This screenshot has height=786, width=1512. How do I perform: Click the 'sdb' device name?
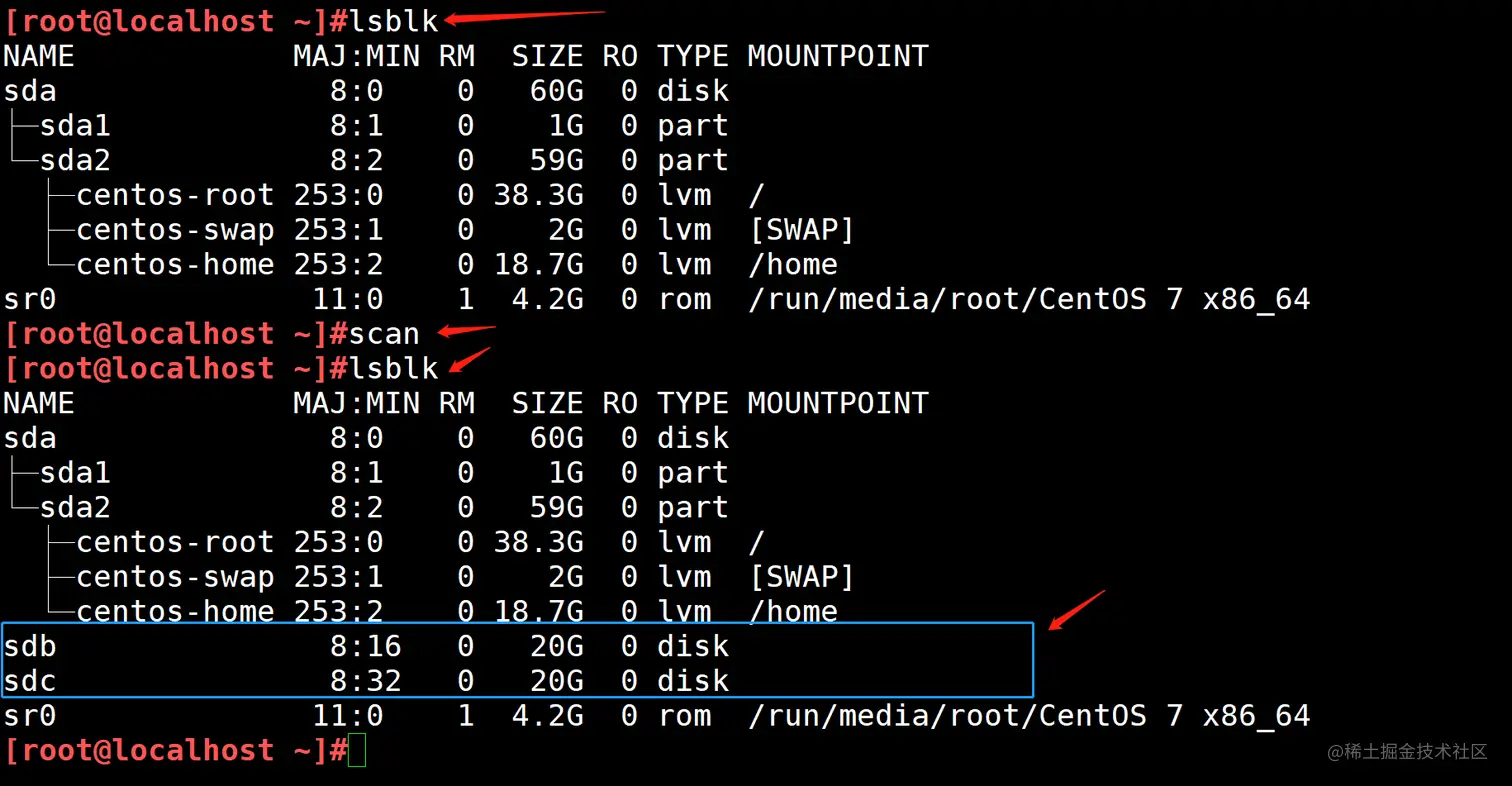click(x=30, y=646)
